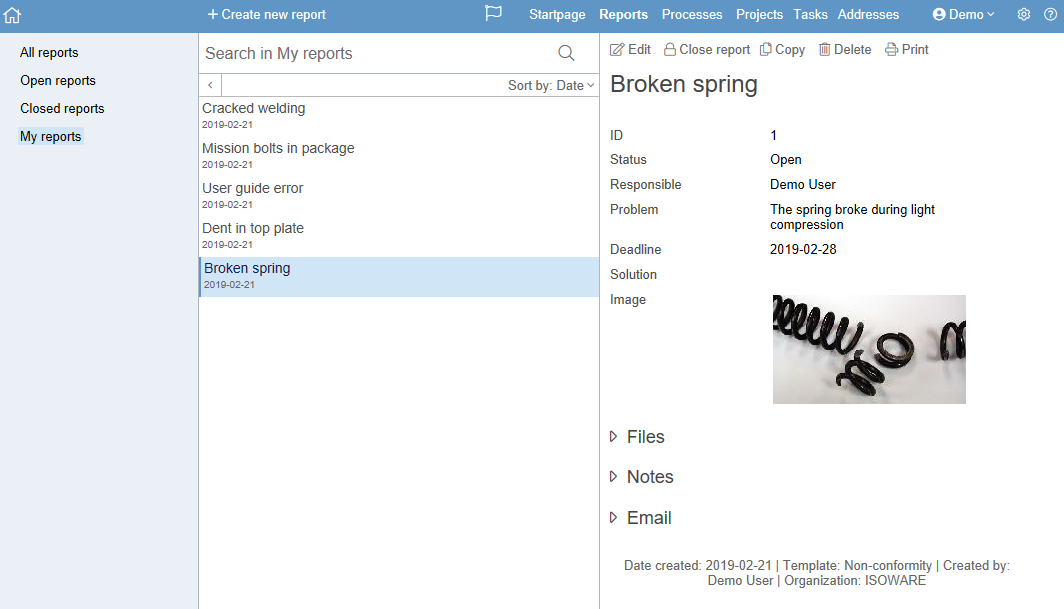Open the Sort by Date dropdown
Image resolution: width=1064 pixels, height=609 pixels.
click(551, 85)
